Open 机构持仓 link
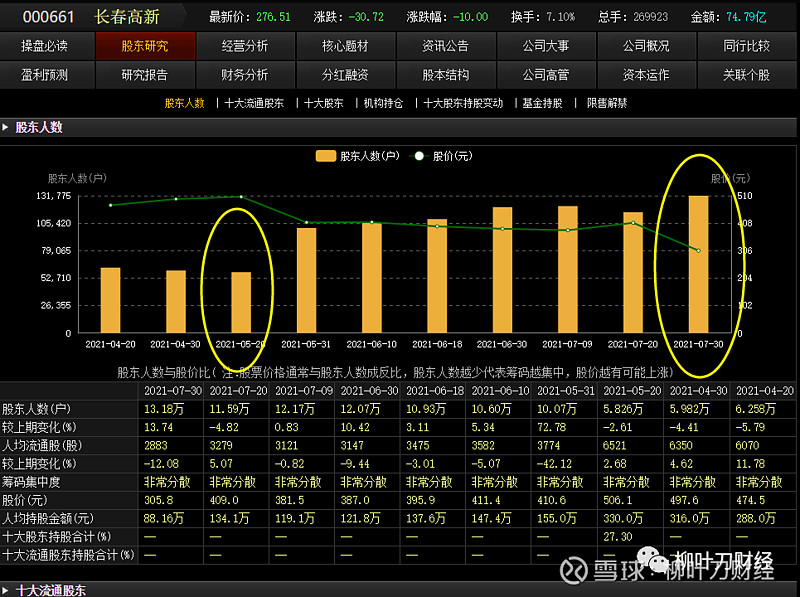This screenshot has height=597, width=800. (383, 104)
